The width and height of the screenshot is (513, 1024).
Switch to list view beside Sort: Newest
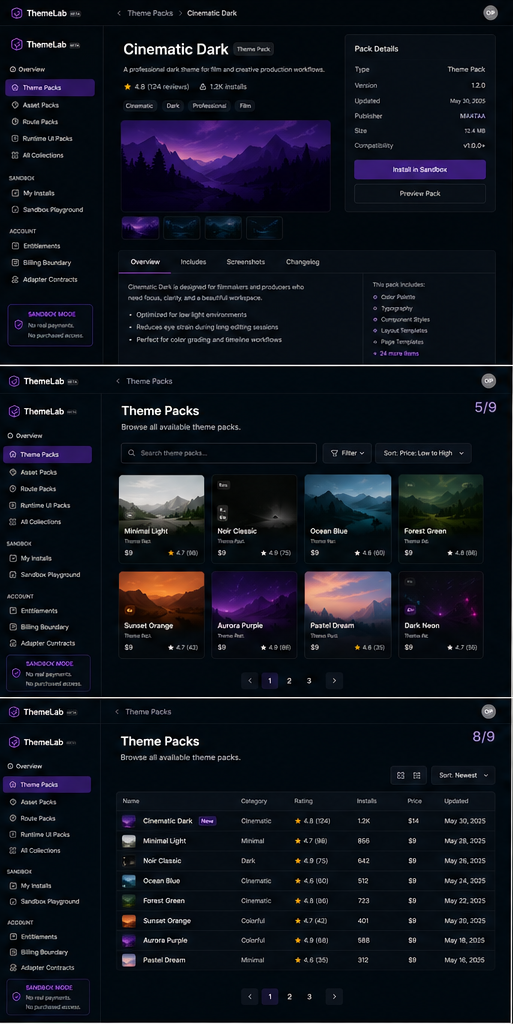(x=417, y=775)
